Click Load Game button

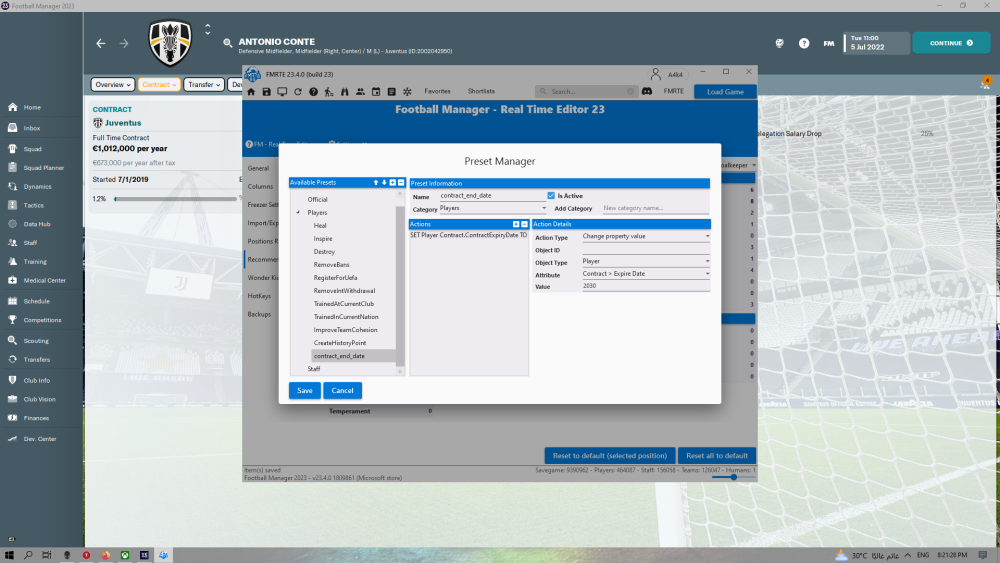pyautogui.click(x=725, y=92)
